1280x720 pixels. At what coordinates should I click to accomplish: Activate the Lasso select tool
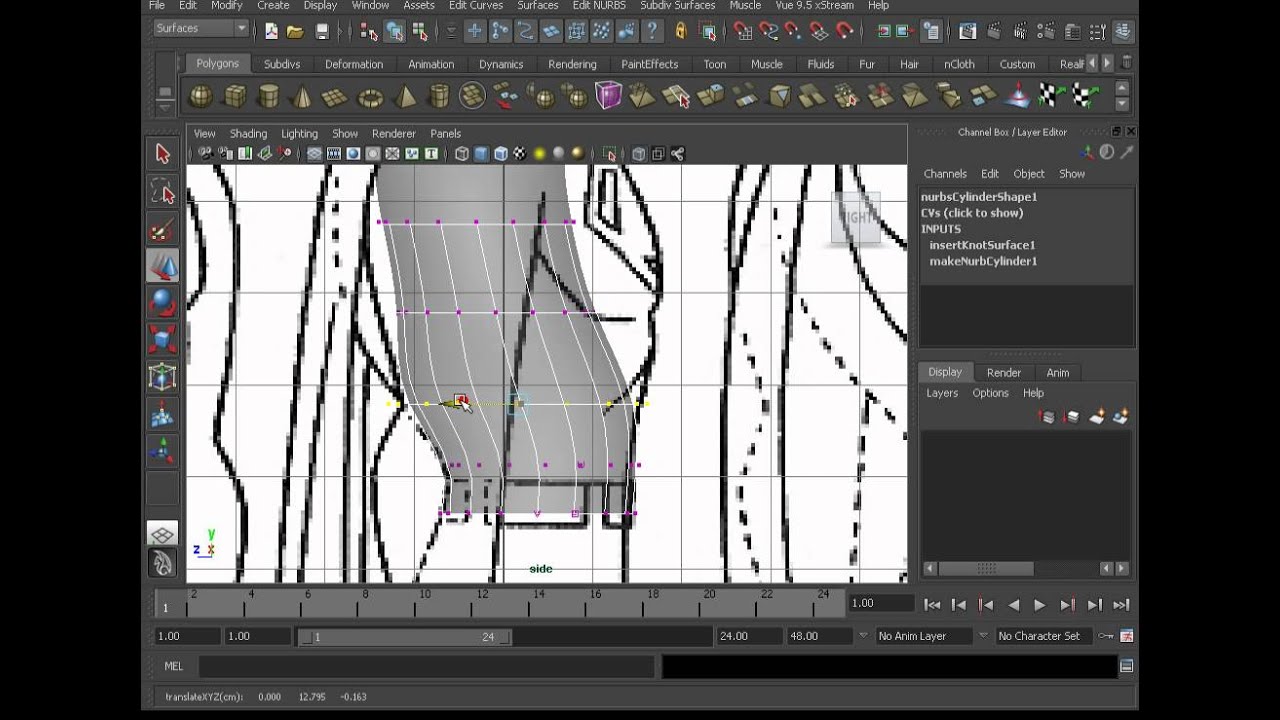click(162, 191)
